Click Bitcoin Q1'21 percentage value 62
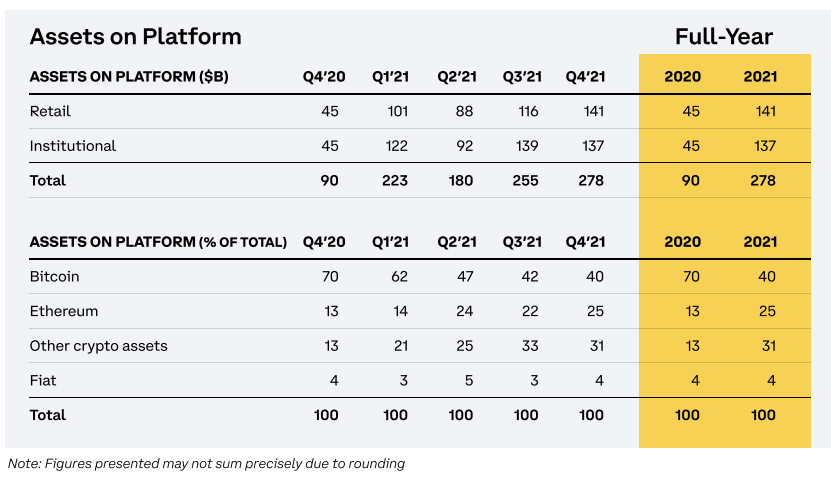The height and width of the screenshot is (491, 831). (x=398, y=276)
